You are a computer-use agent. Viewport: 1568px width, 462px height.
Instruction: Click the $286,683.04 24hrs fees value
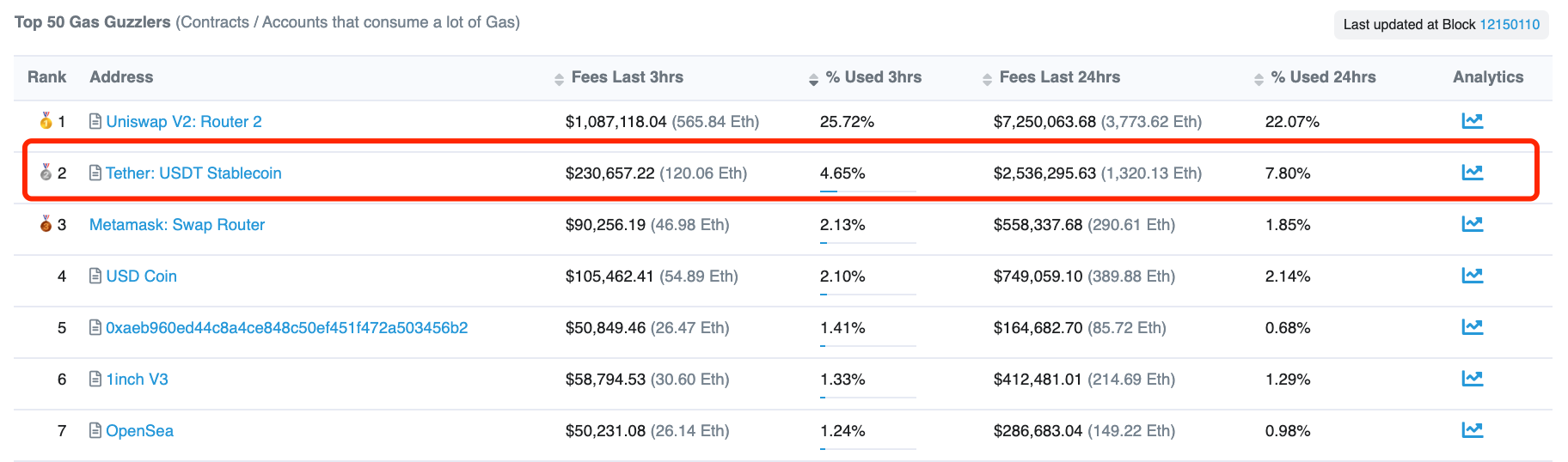point(1038,431)
